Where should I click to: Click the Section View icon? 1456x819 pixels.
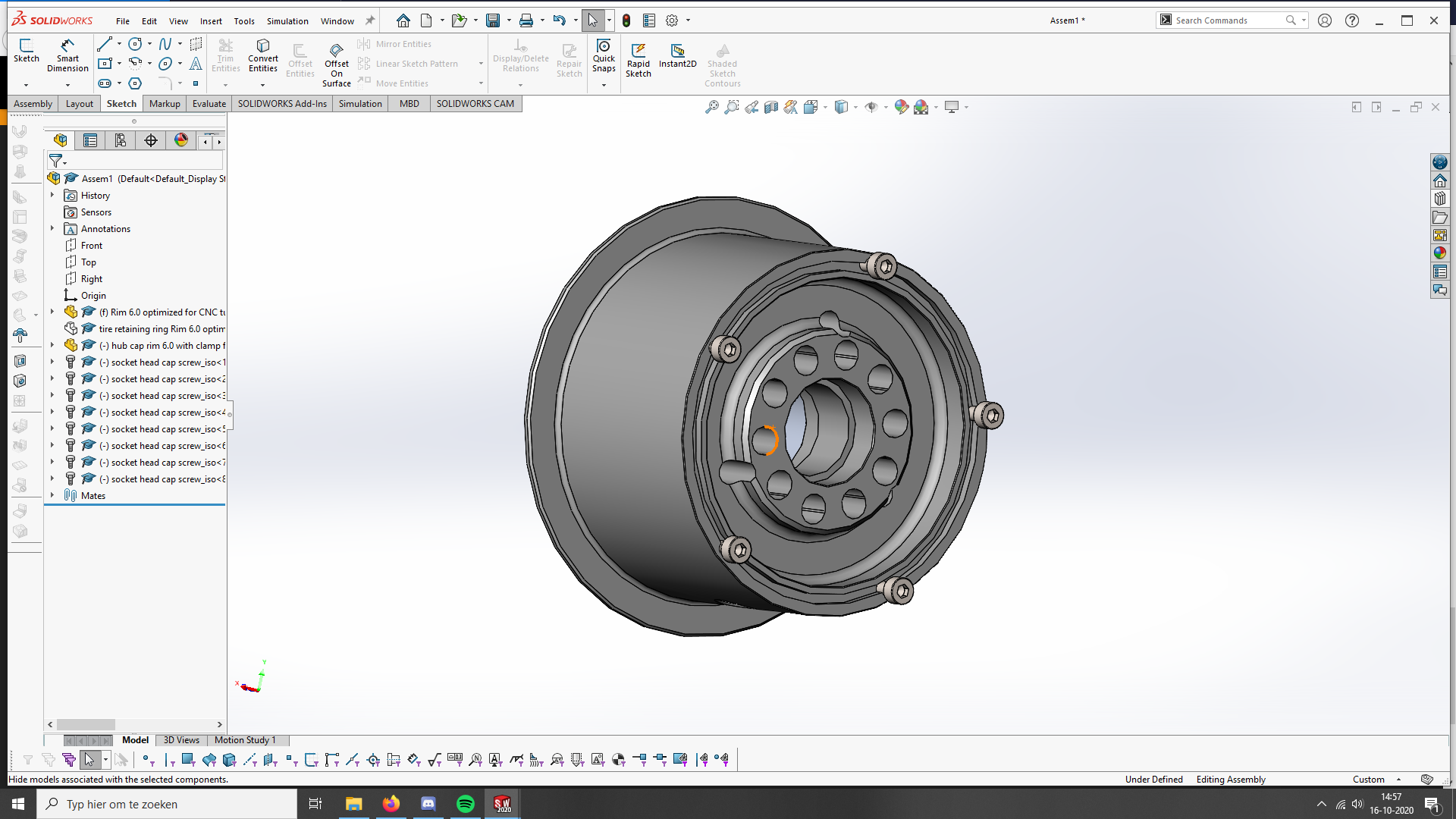[771, 107]
